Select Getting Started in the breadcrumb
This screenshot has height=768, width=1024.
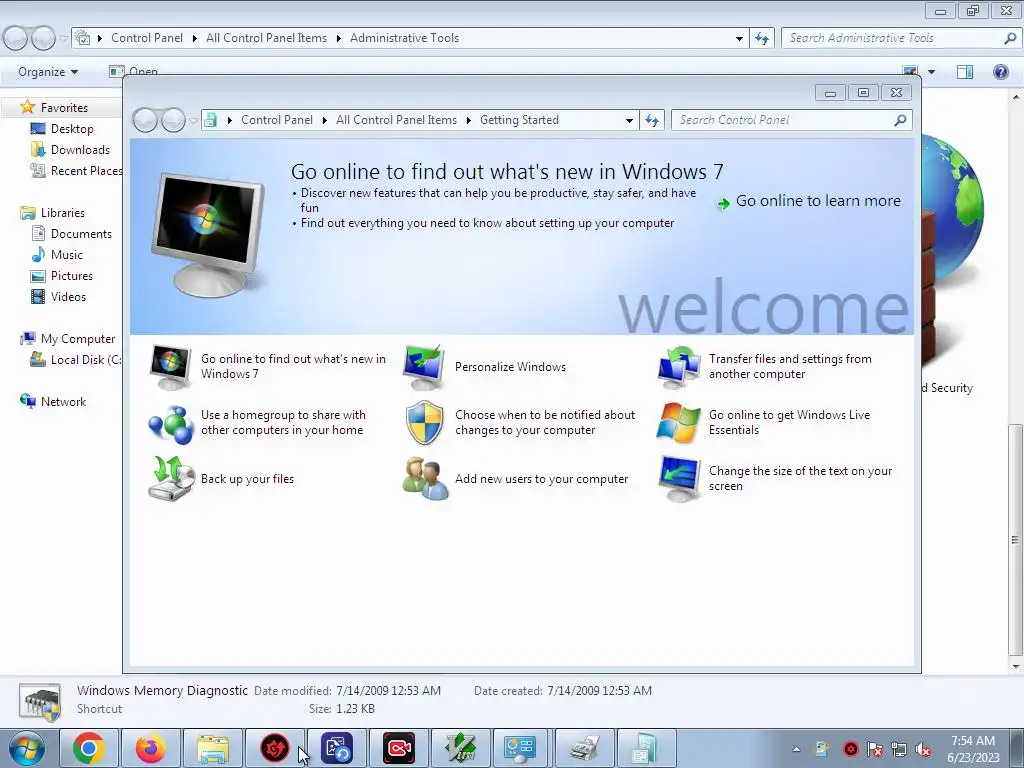tap(519, 120)
